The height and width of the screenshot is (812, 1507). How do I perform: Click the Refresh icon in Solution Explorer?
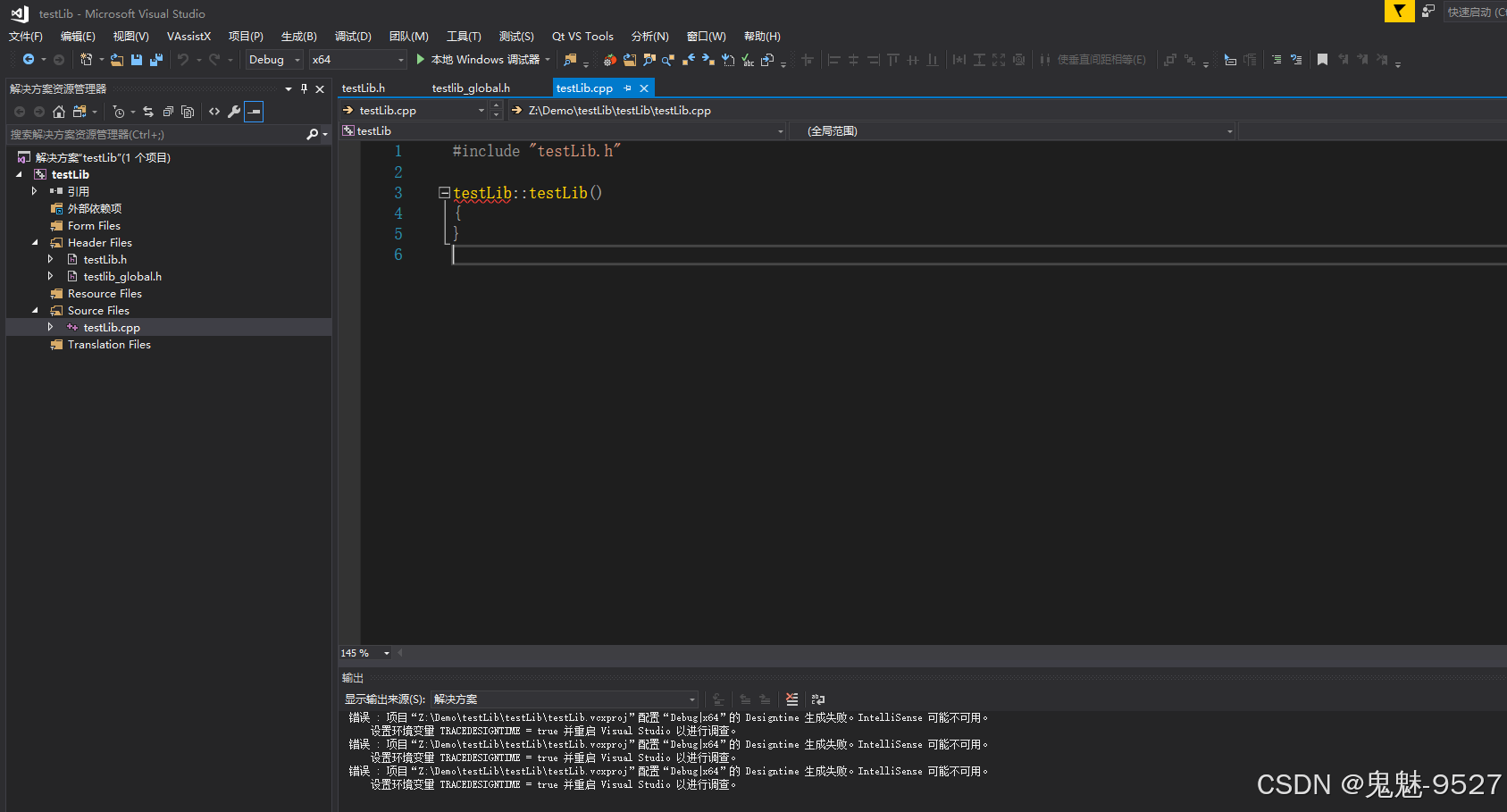148,111
